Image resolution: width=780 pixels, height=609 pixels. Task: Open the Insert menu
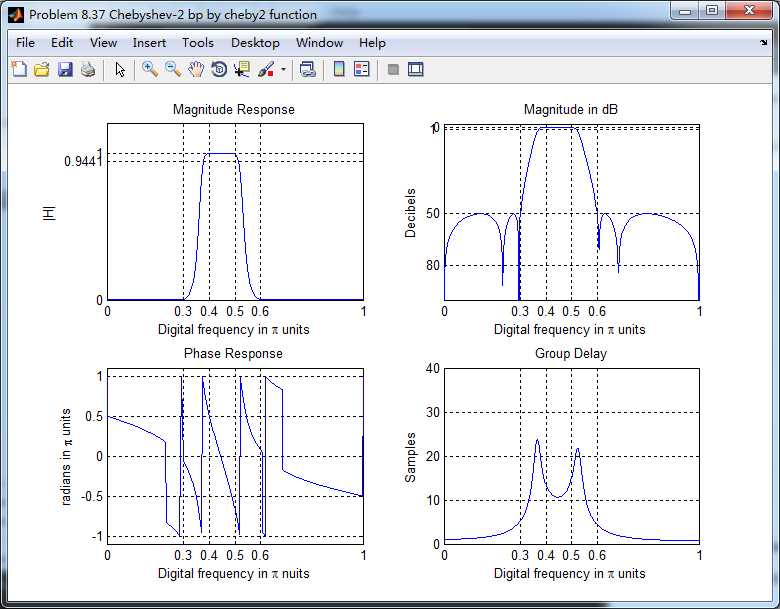149,43
